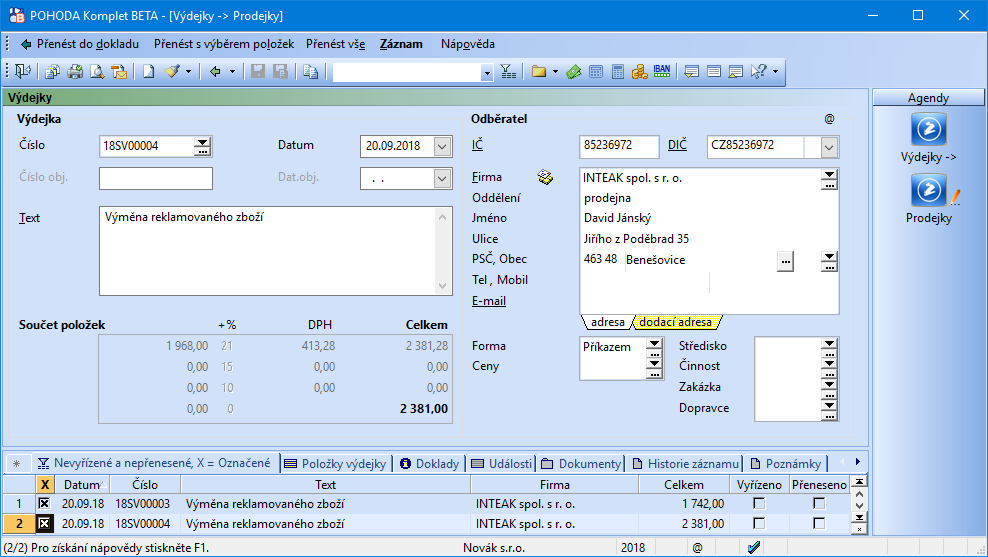Expand the Dat.obj. date dropdown
Image resolution: width=988 pixels, height=557 pixels.
point(442,178)
